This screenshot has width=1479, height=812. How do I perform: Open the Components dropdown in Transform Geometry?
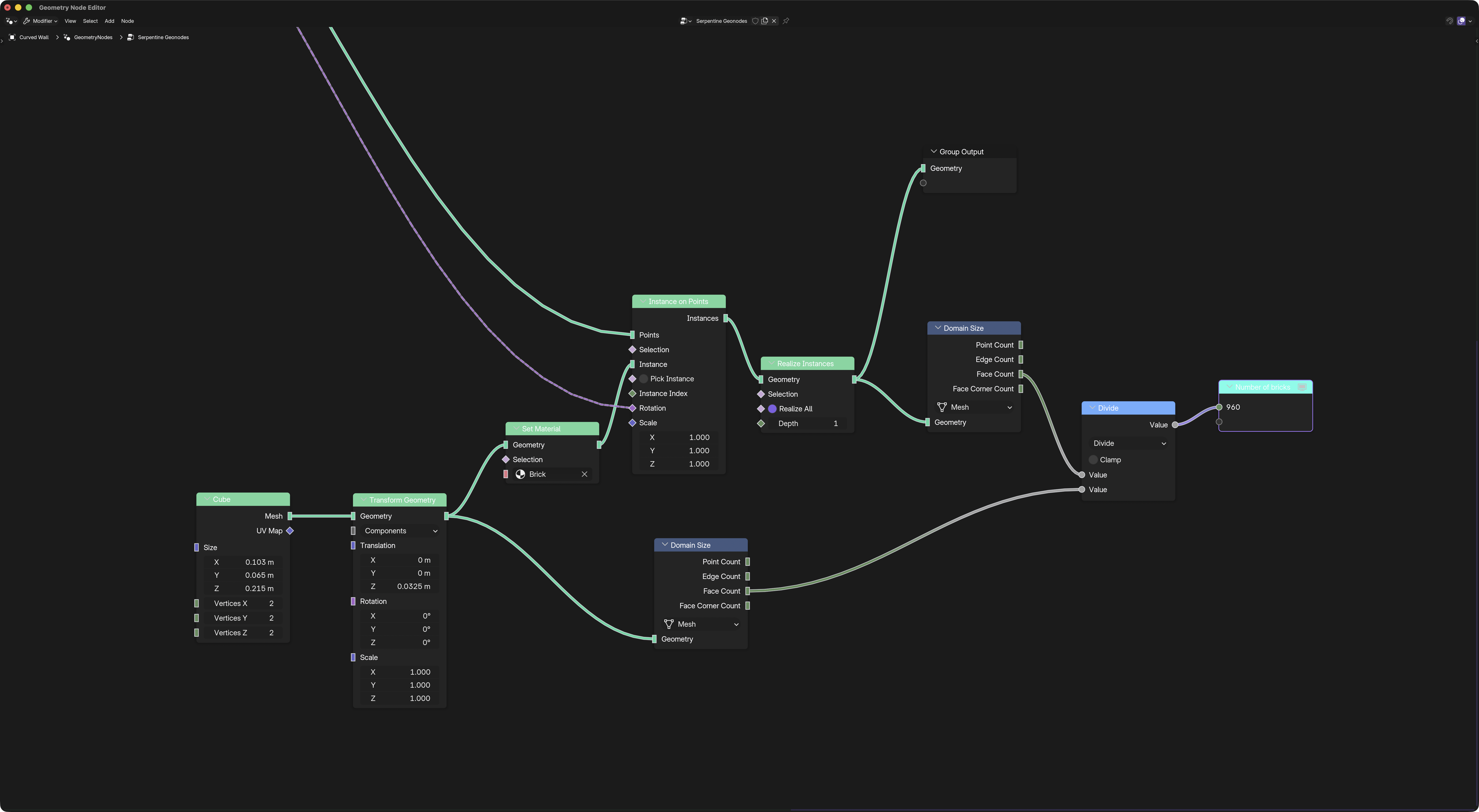coord(400,531)
